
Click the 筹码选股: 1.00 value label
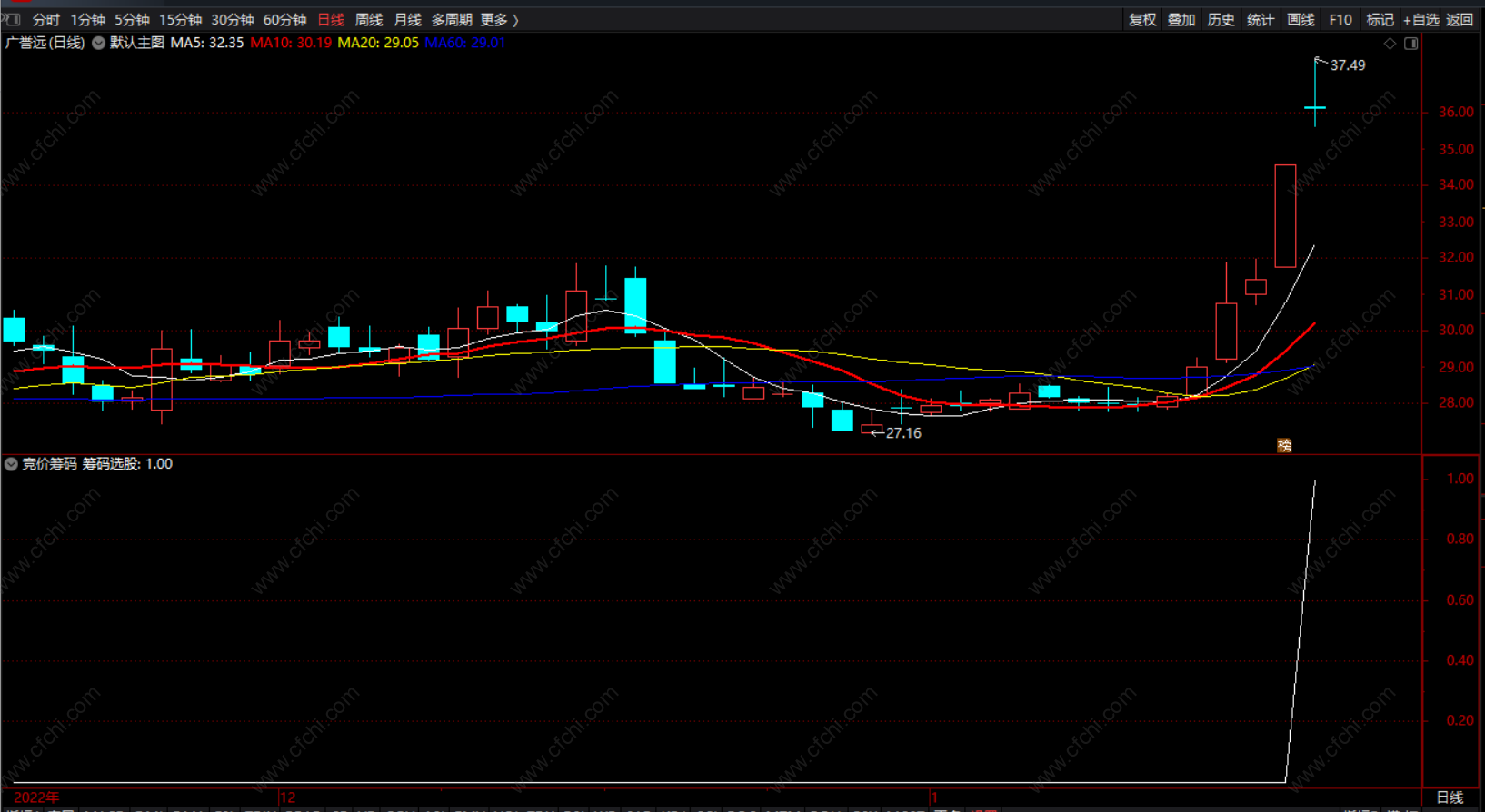pos(127,464)
